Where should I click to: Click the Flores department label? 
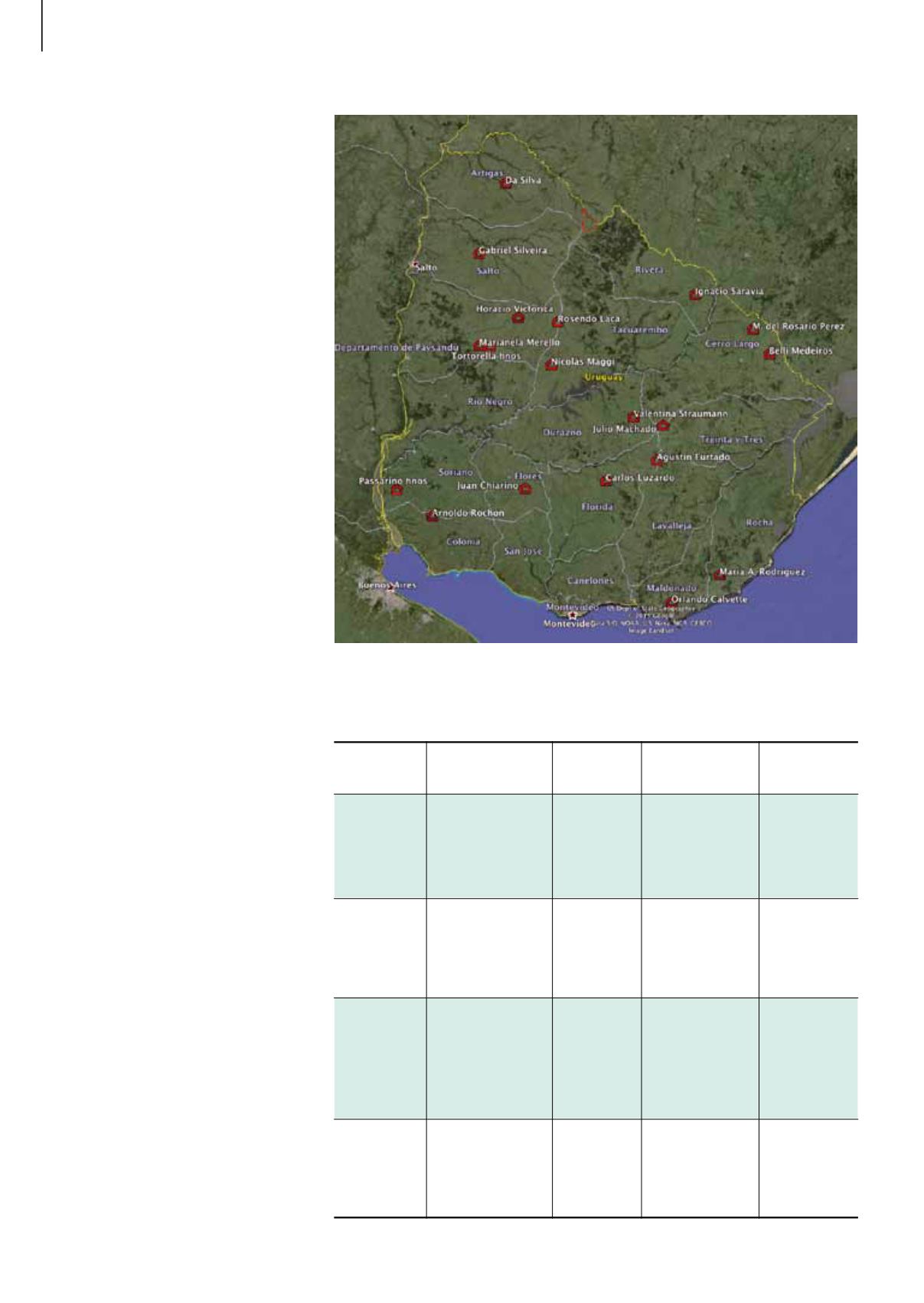tap(528, 475)
